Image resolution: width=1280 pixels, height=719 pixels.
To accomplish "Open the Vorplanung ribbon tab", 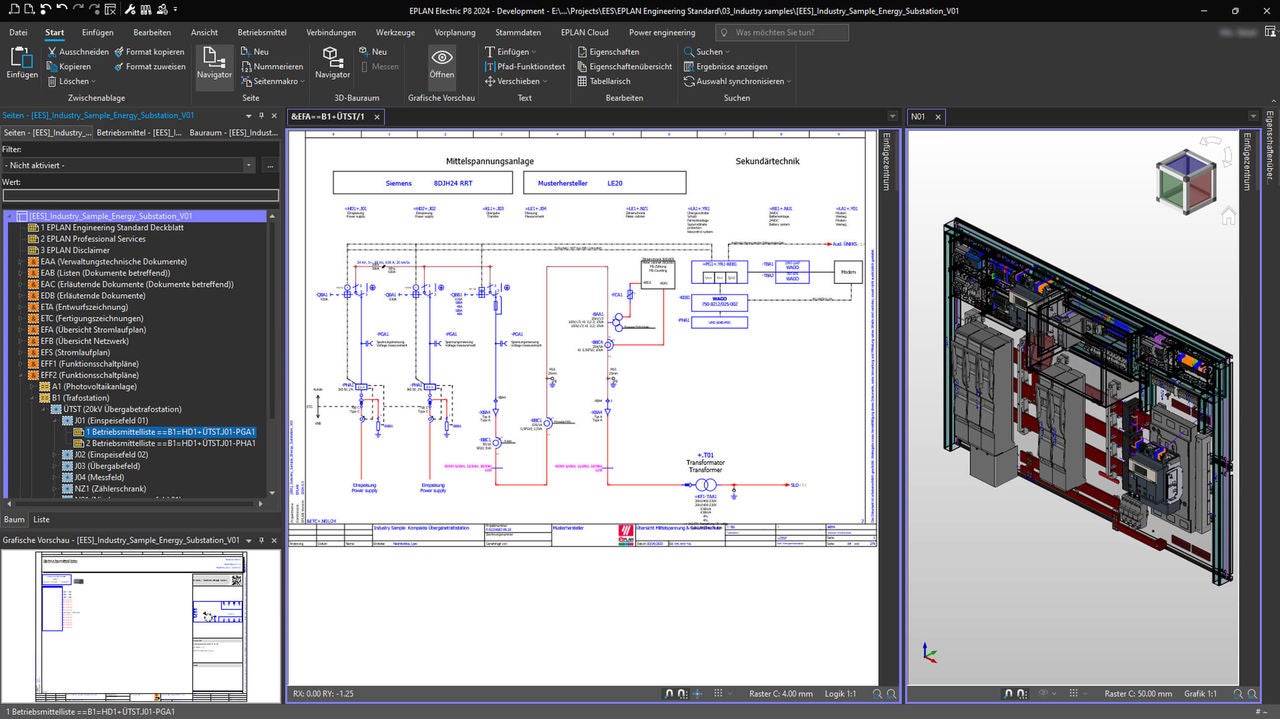I will click(x=455, y=32).
